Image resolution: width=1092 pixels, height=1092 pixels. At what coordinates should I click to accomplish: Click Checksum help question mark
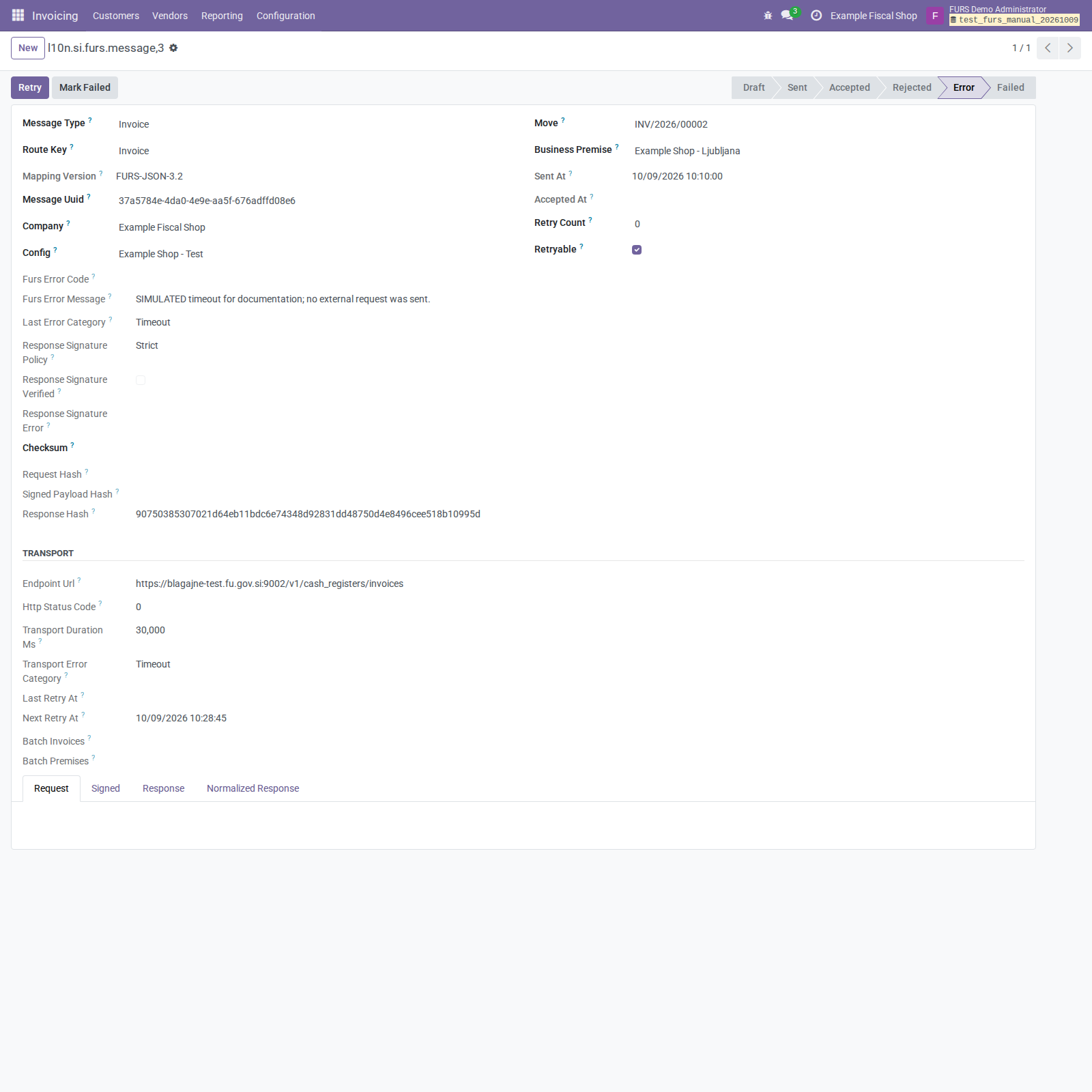point(72,445)
